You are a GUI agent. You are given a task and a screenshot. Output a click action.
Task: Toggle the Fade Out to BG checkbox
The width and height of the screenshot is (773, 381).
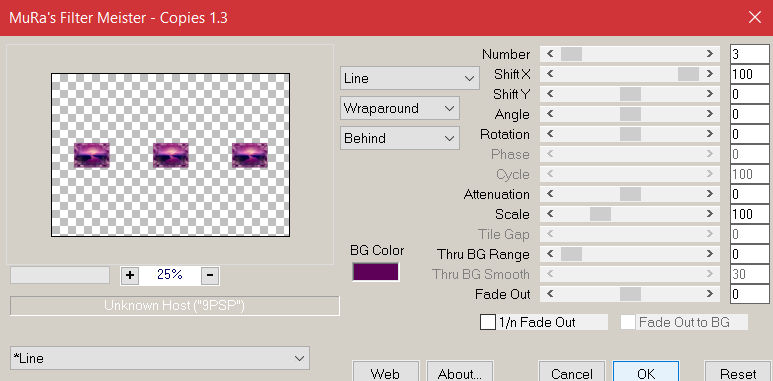(628, 322)
